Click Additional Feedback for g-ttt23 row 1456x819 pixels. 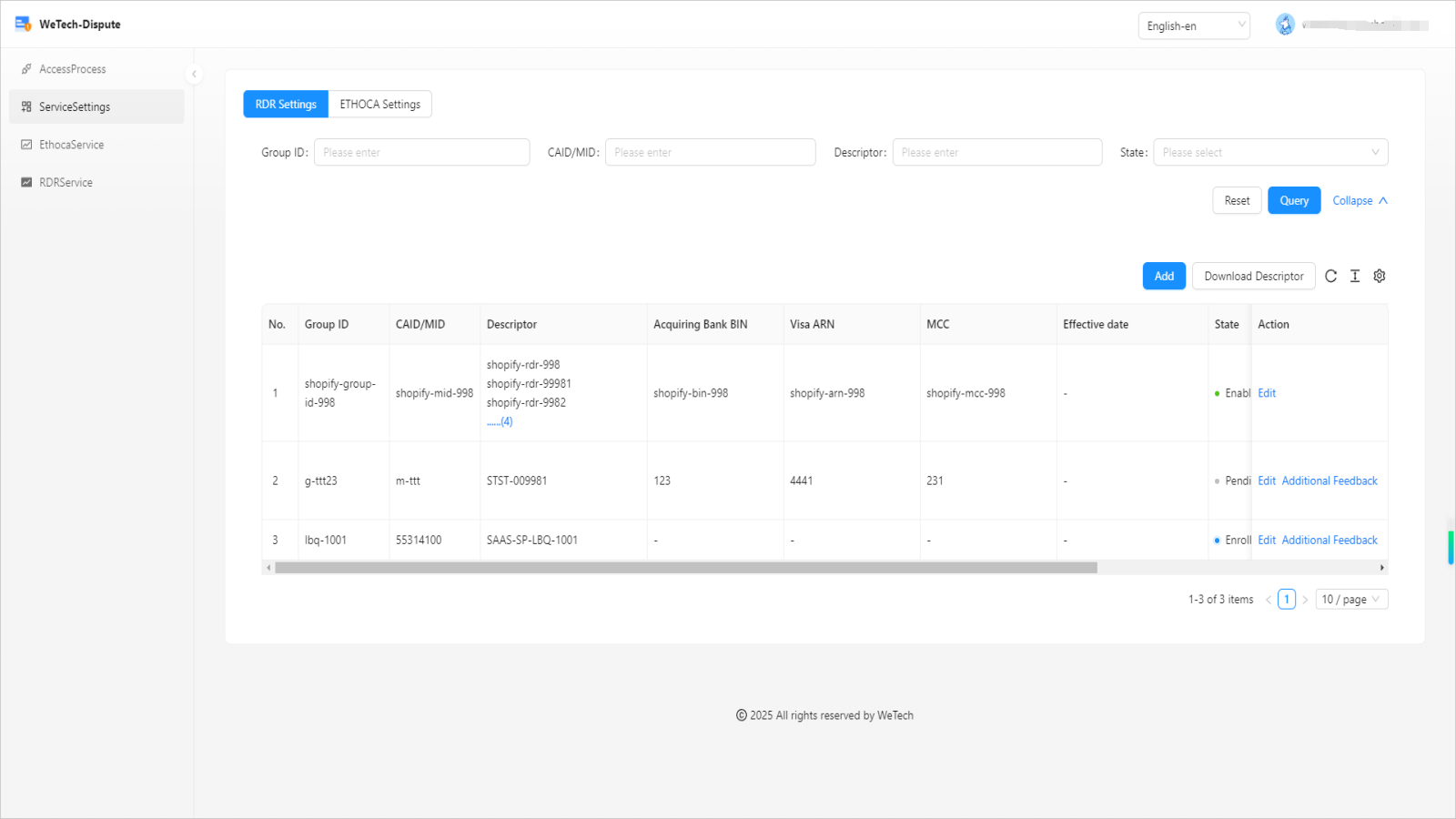pyautogui.click(x=1330, y=480)
